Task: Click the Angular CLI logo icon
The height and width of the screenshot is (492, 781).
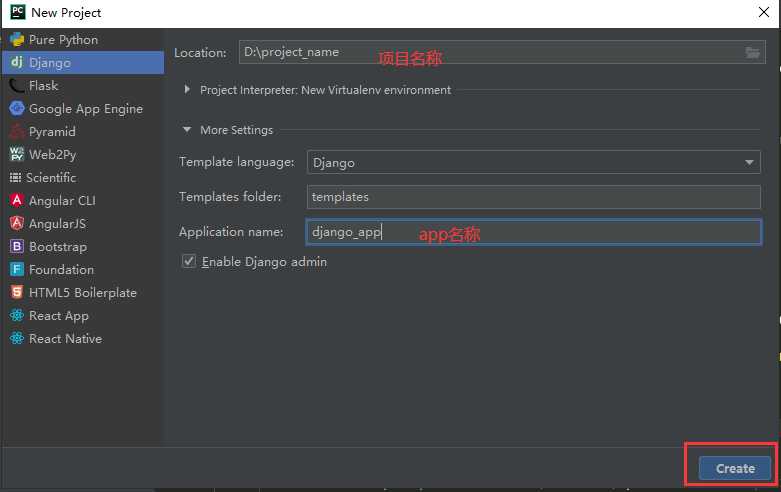Action: pos(17,200)
